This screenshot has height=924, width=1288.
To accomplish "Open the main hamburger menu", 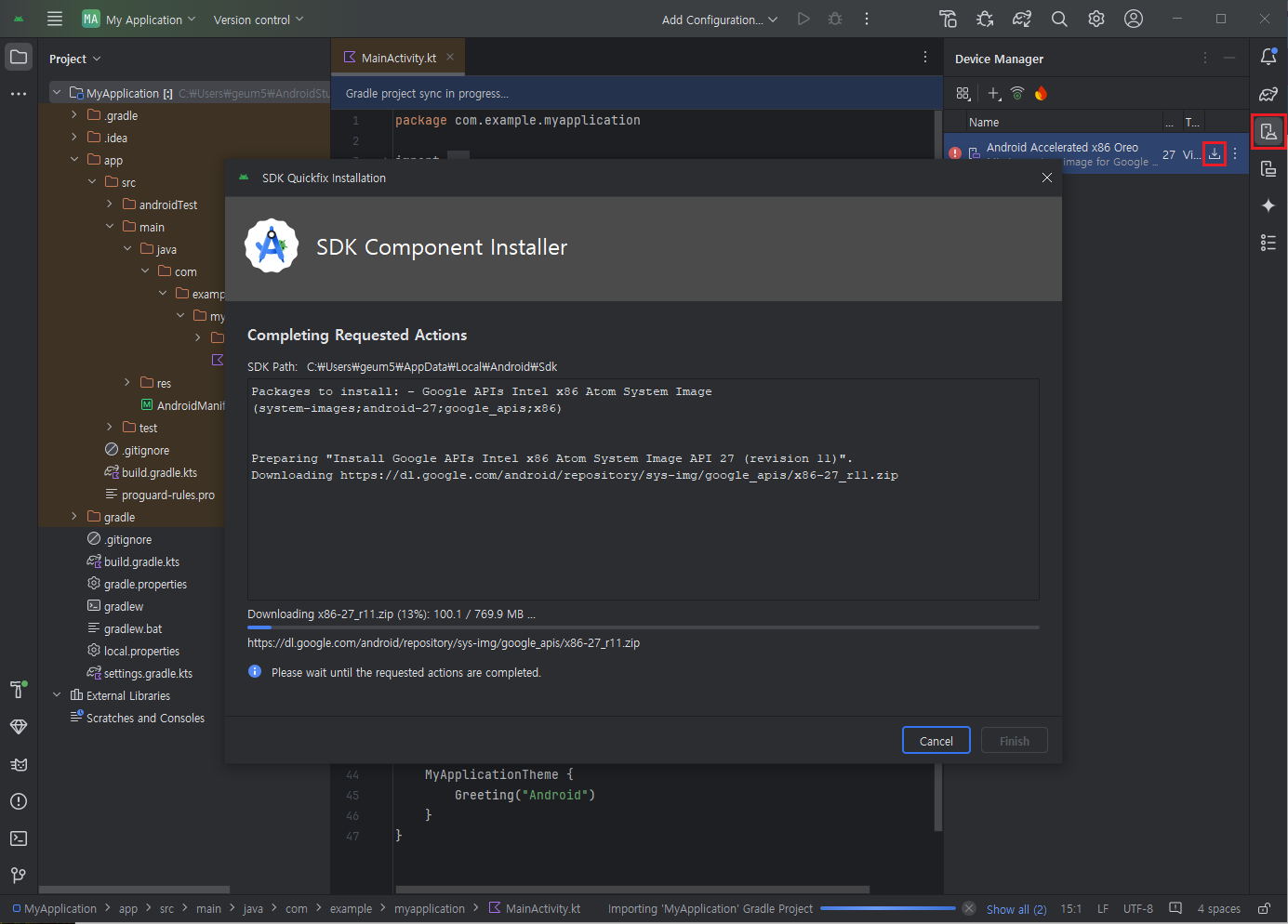I will (55, 19).
